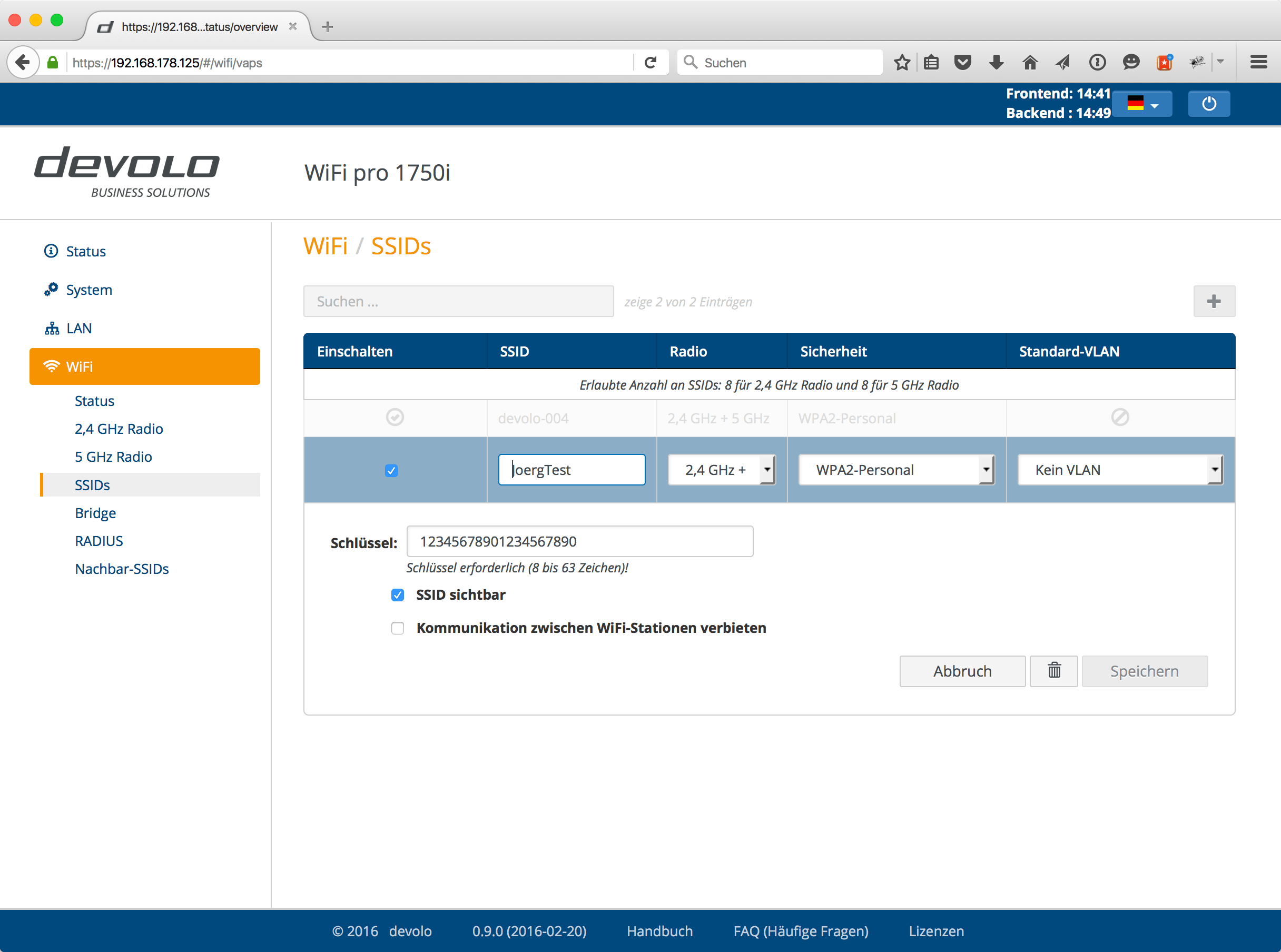Go to WiFi Status submenu
The width and height of the screenshot is (1281, 952).
tap(94, 401)
